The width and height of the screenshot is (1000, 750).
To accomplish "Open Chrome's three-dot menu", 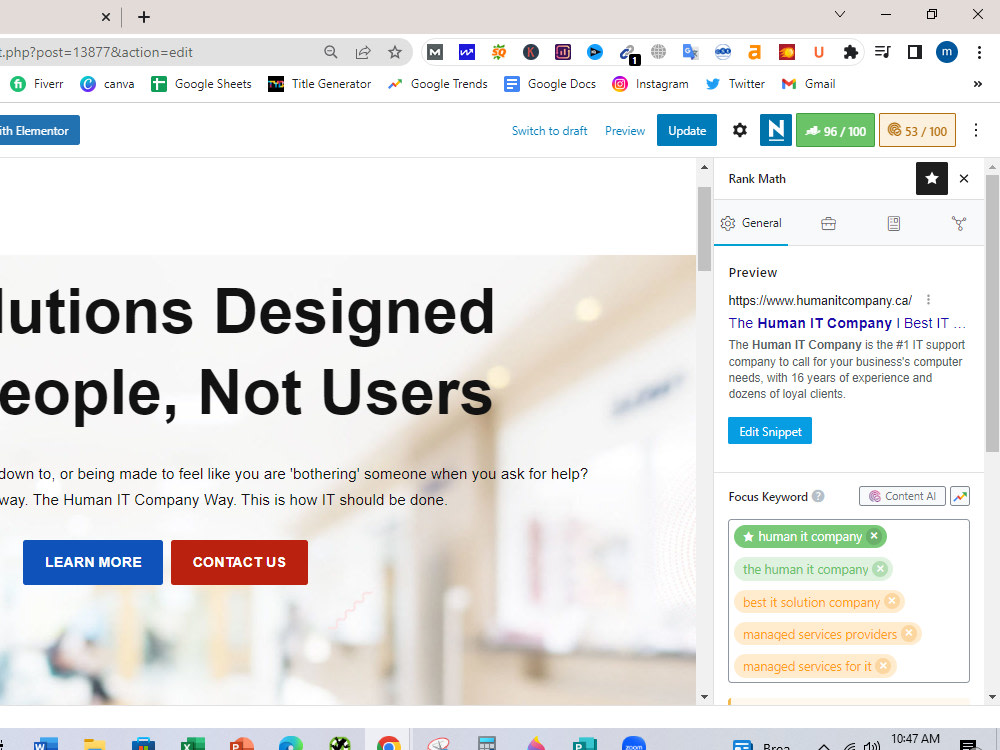I will [979, 52].
